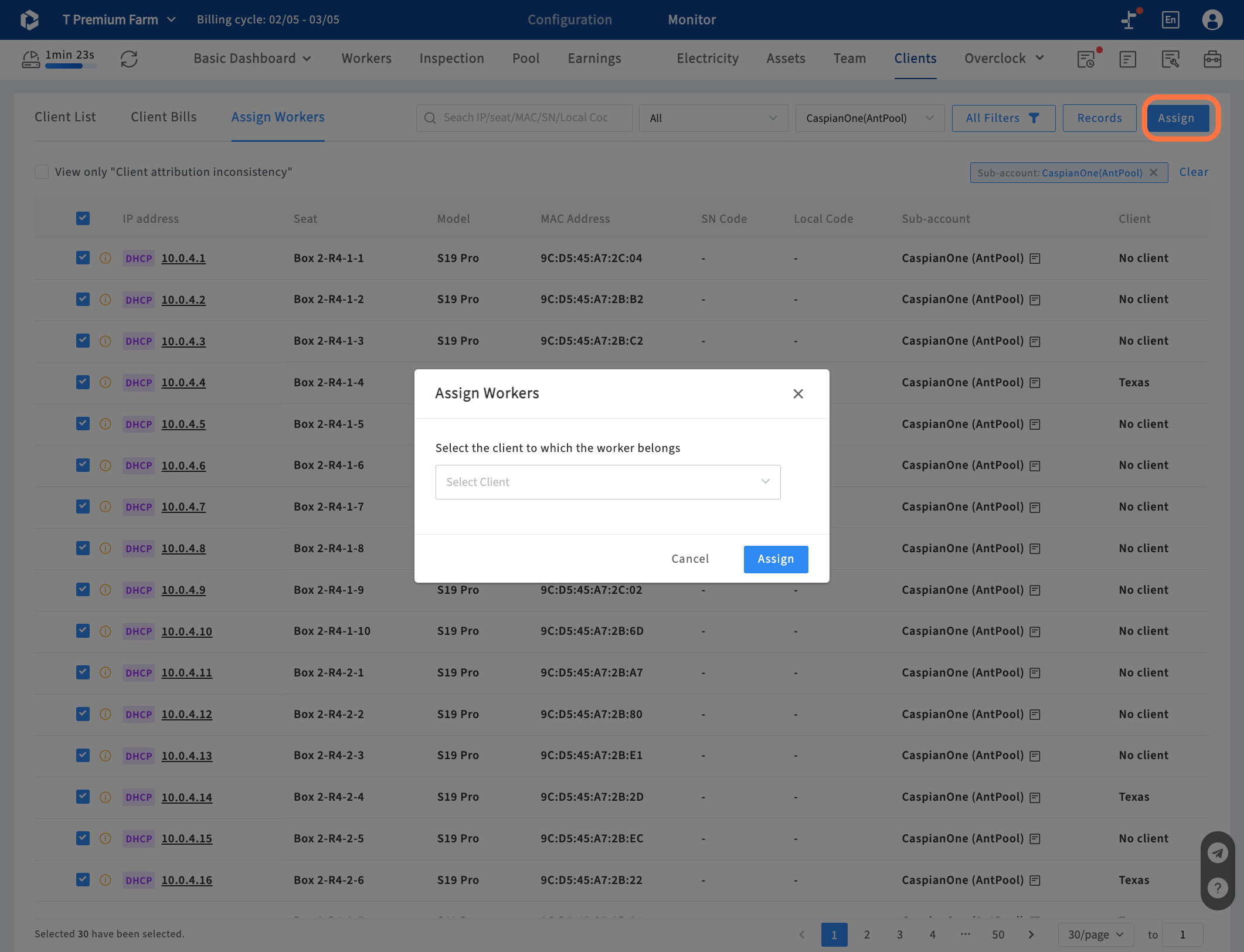Click the info icon on row 10.0.4.1
Screen dimensions: 1244x952
[x=106, y=258]
